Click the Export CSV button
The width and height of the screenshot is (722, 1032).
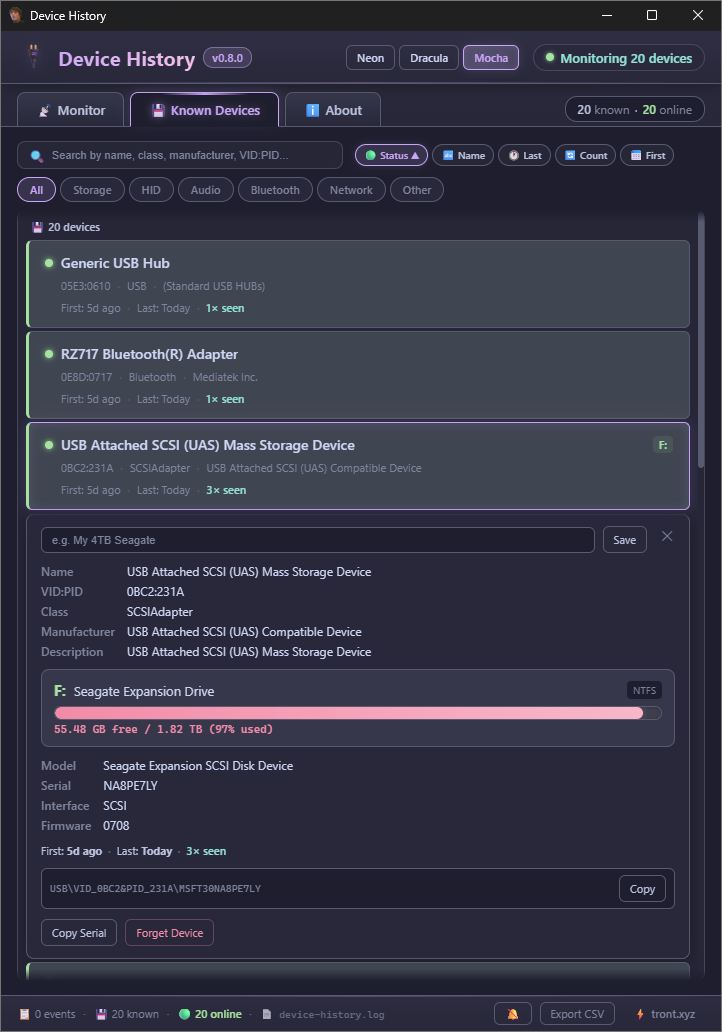tap(577, 1013)
